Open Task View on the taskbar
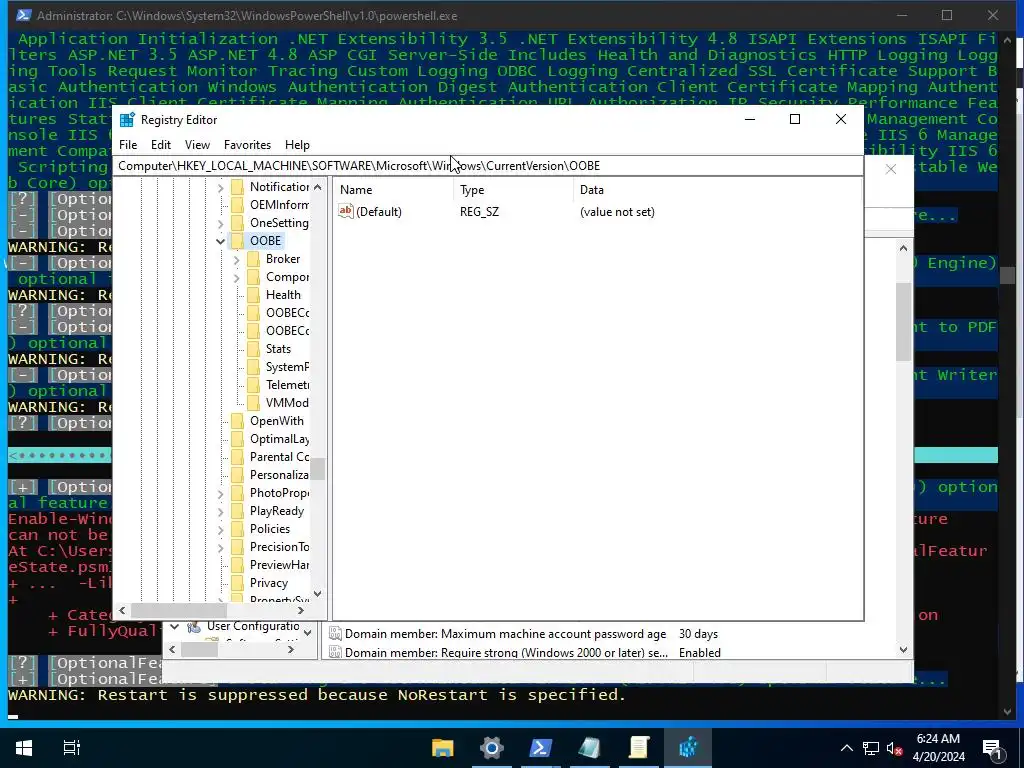This screenshot has height=768, width=1024. pyautogui.click(x=71, y=748)
